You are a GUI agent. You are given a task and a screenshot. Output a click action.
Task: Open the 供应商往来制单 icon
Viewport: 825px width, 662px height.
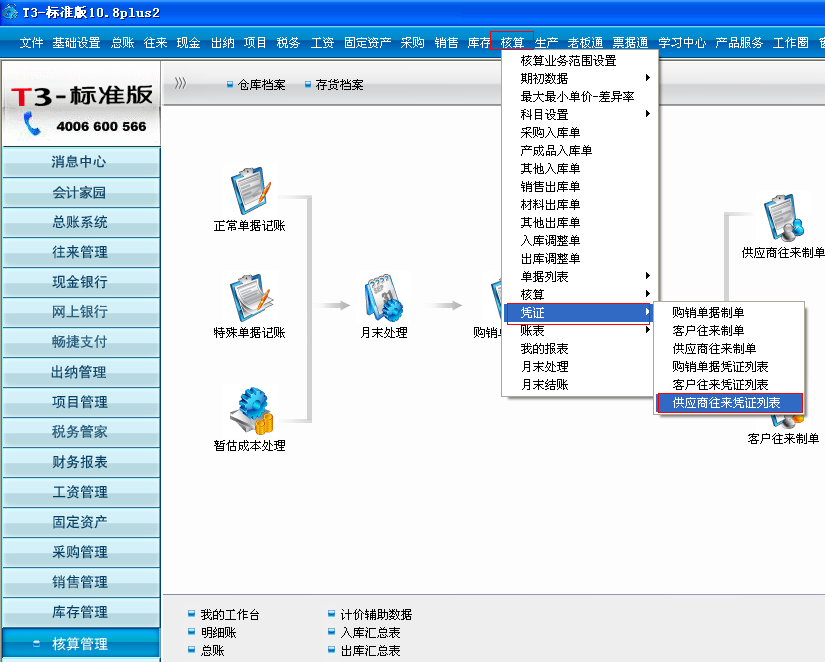[784, 217]
